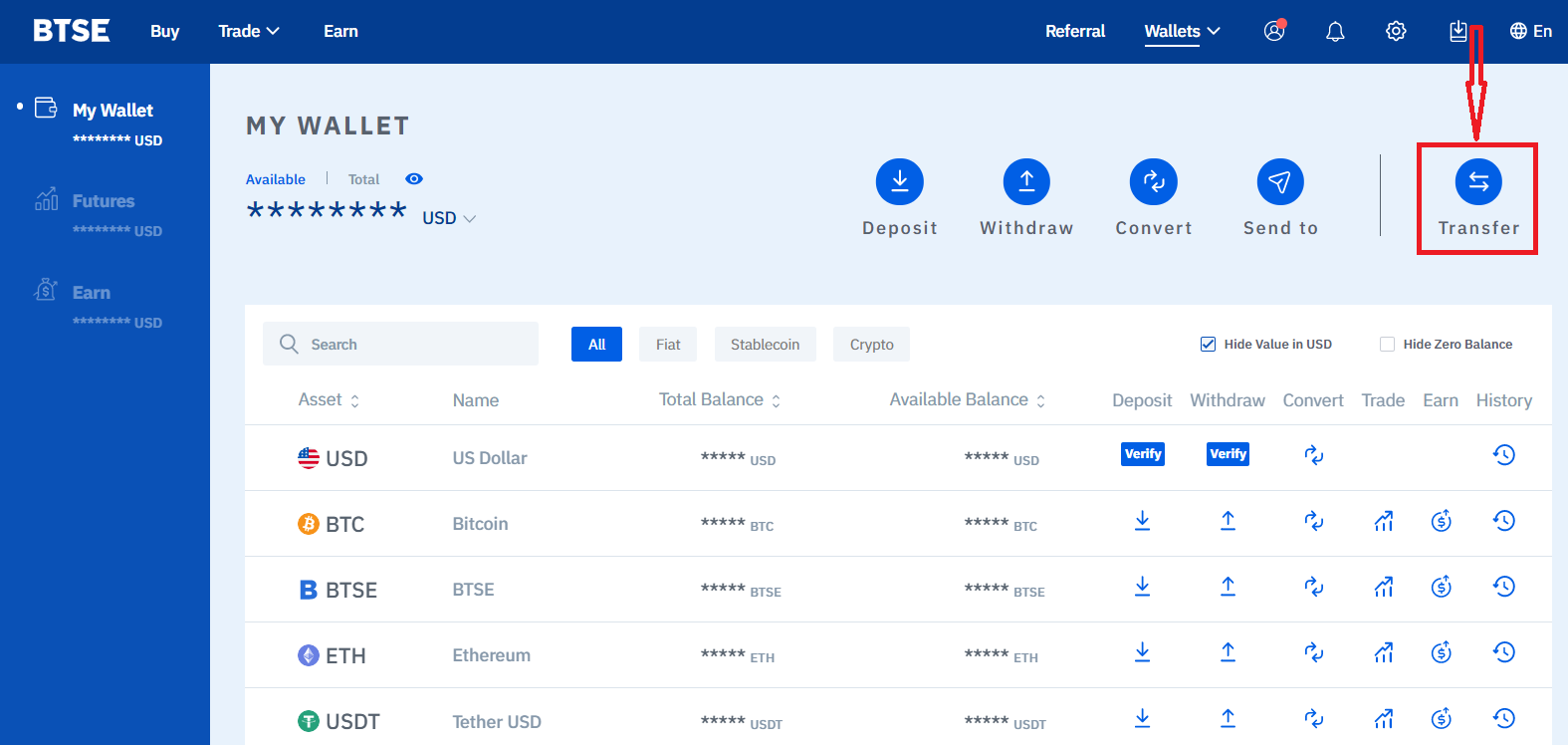
Task: View history for BTC row
Action: point(1503,521)
